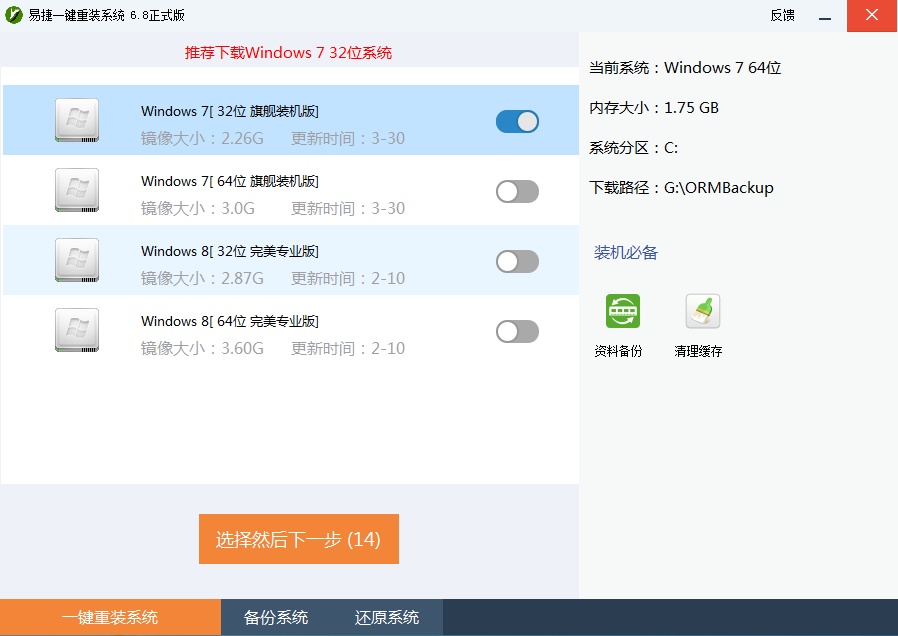898x636 pixels.
Task: Click the 易捷一键重装系统 6.8正式版 window title
Action: pos(107,15)
